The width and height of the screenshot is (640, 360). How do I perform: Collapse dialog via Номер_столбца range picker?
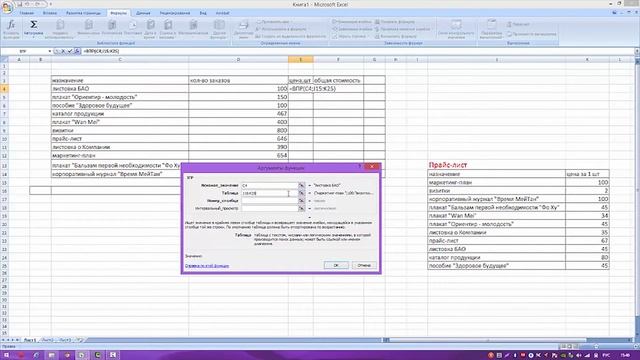coord(301,201)
